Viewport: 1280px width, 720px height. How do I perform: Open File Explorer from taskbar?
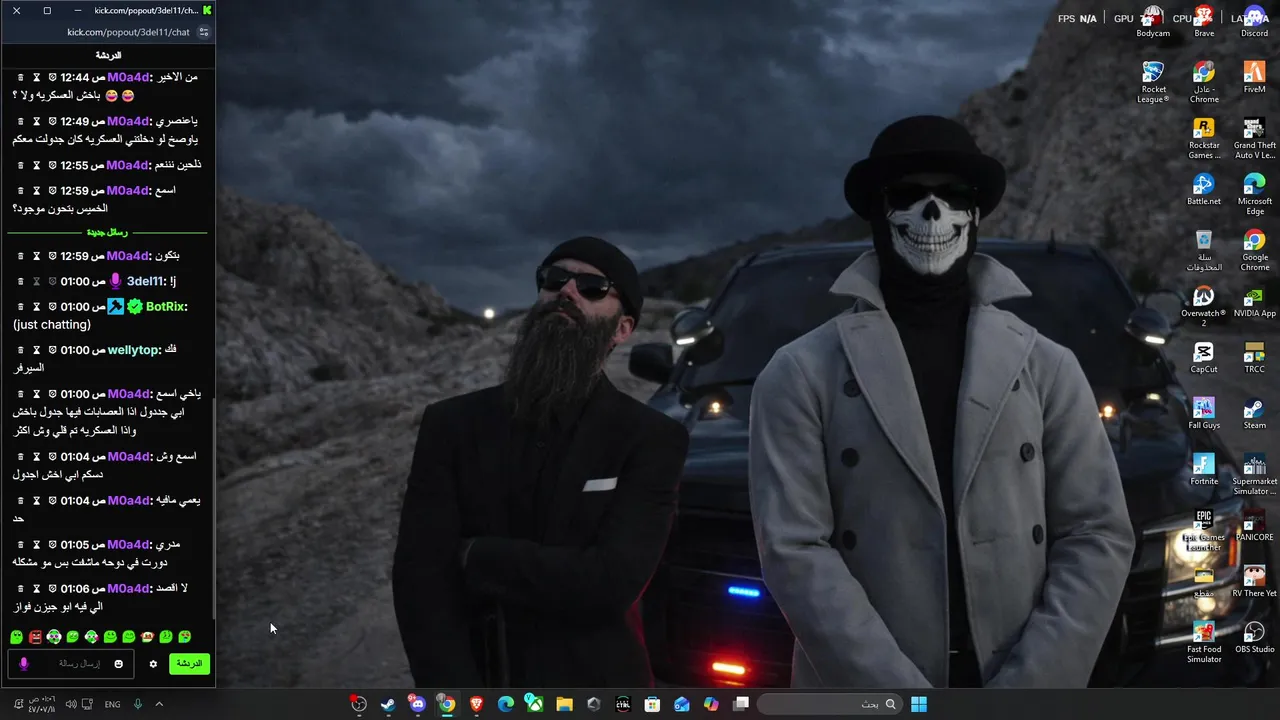[564, 704]
